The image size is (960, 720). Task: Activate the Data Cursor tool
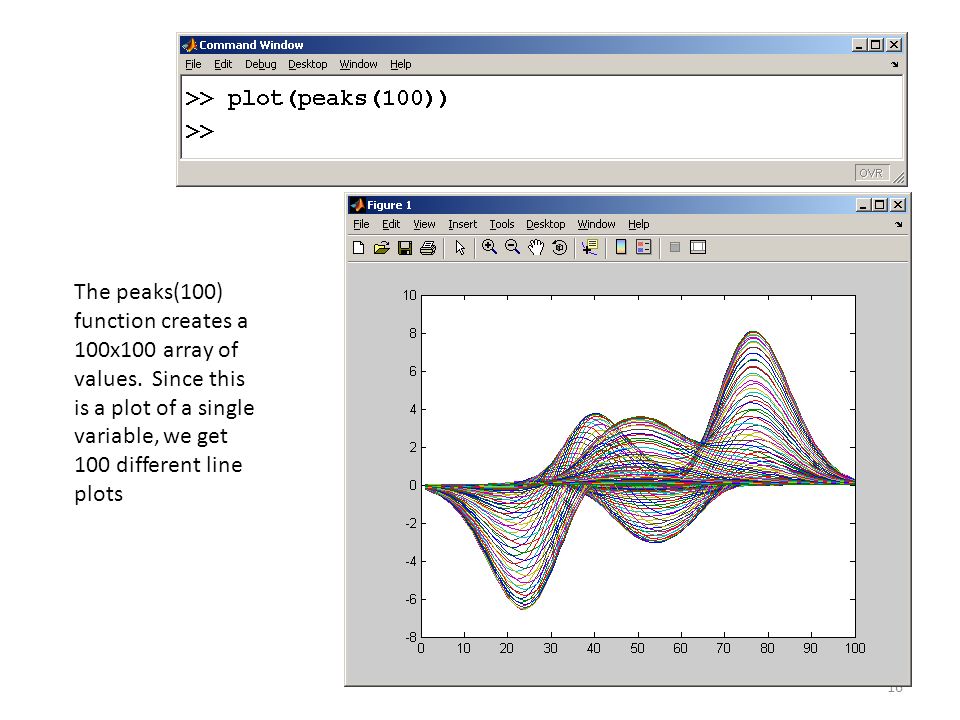tap(590, 247)
